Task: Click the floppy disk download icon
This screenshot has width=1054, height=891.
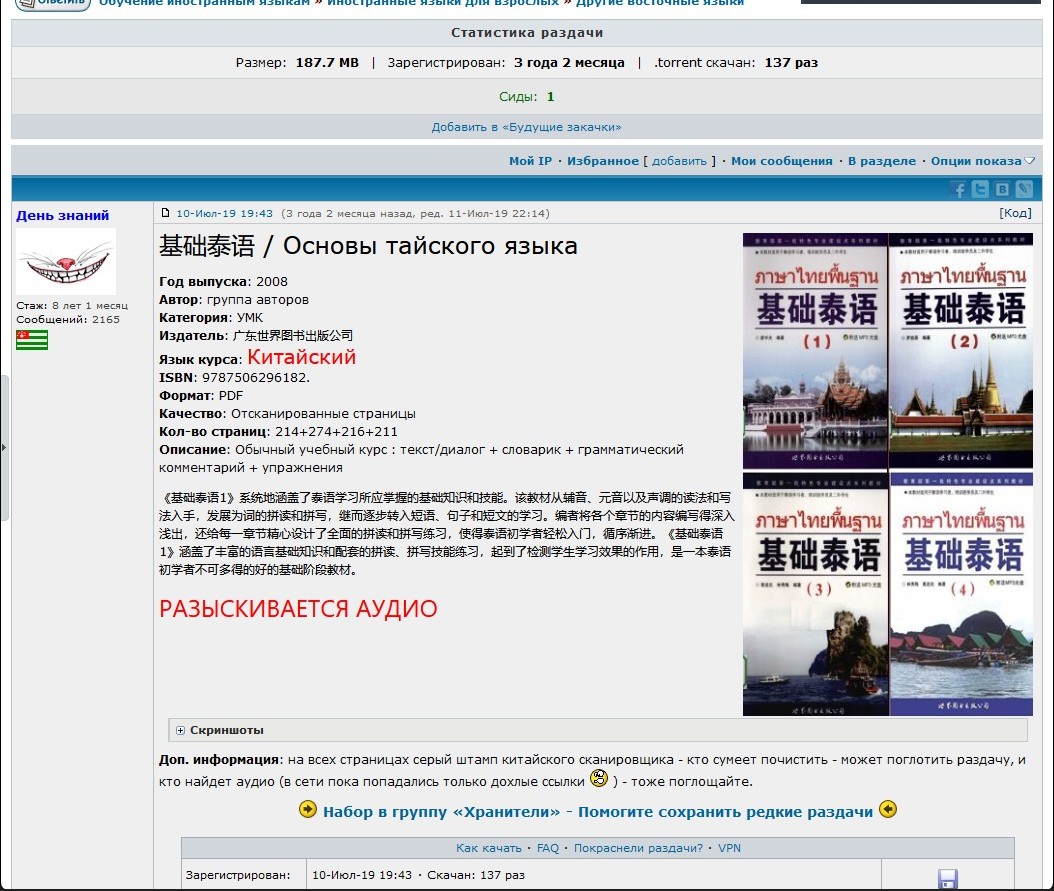Action: (947, 879)
